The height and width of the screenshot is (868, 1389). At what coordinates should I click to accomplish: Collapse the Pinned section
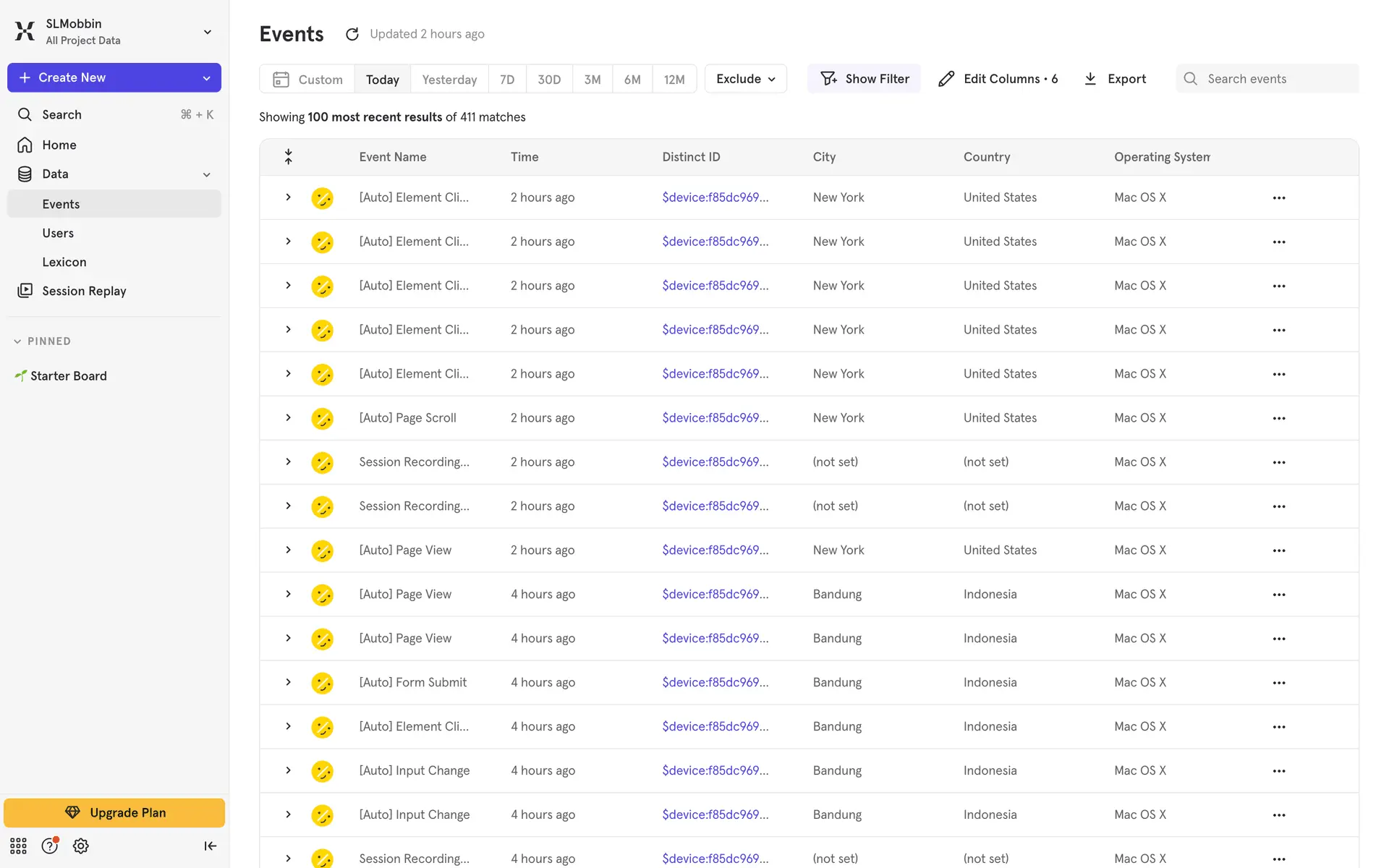pyautogui.click(x=17, y=341)
